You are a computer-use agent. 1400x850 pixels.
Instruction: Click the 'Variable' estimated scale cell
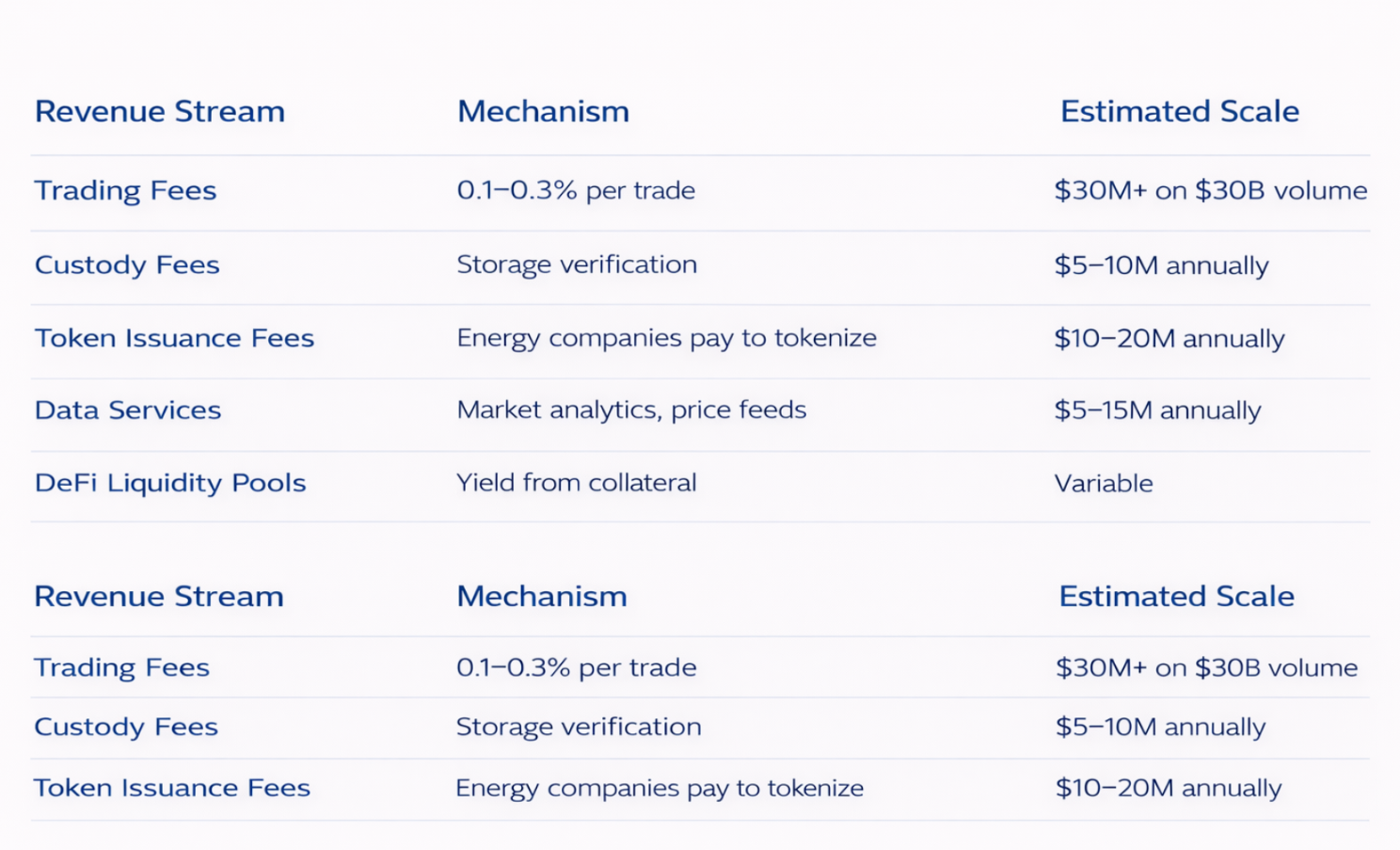click(1103, 484)
